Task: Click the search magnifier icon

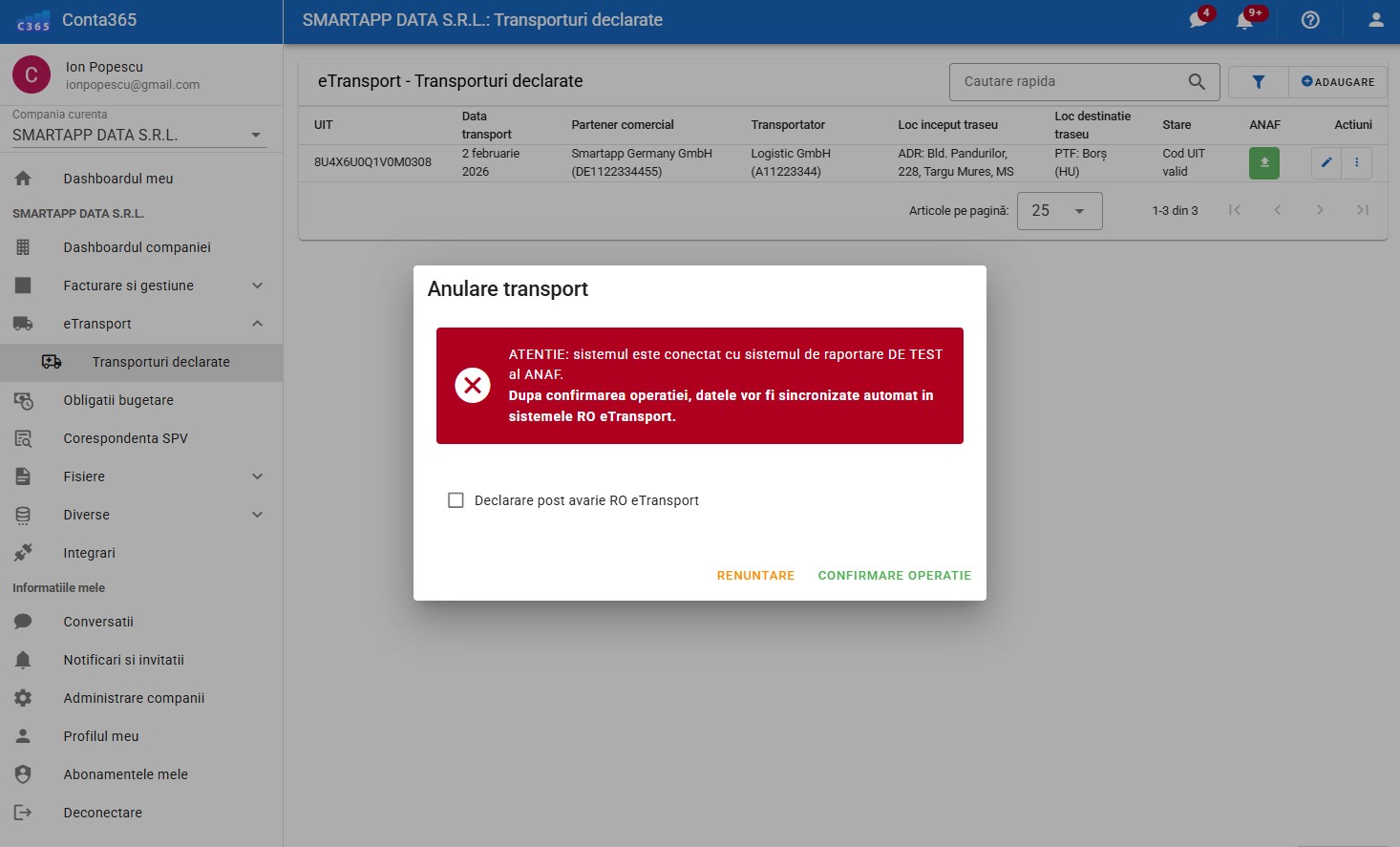Action: click(1197, 82)
